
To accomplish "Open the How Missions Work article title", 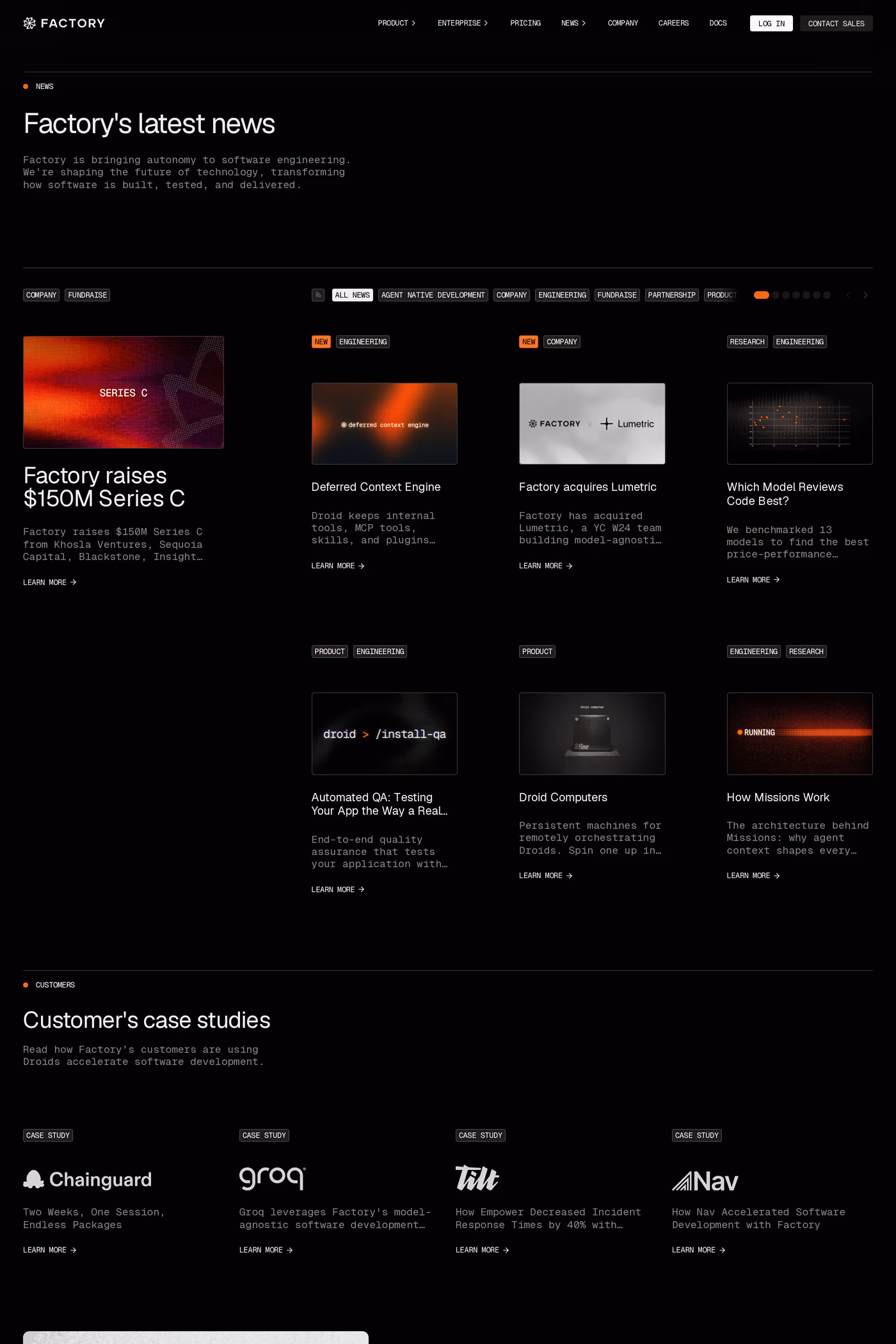I will (x=778, y=797).
